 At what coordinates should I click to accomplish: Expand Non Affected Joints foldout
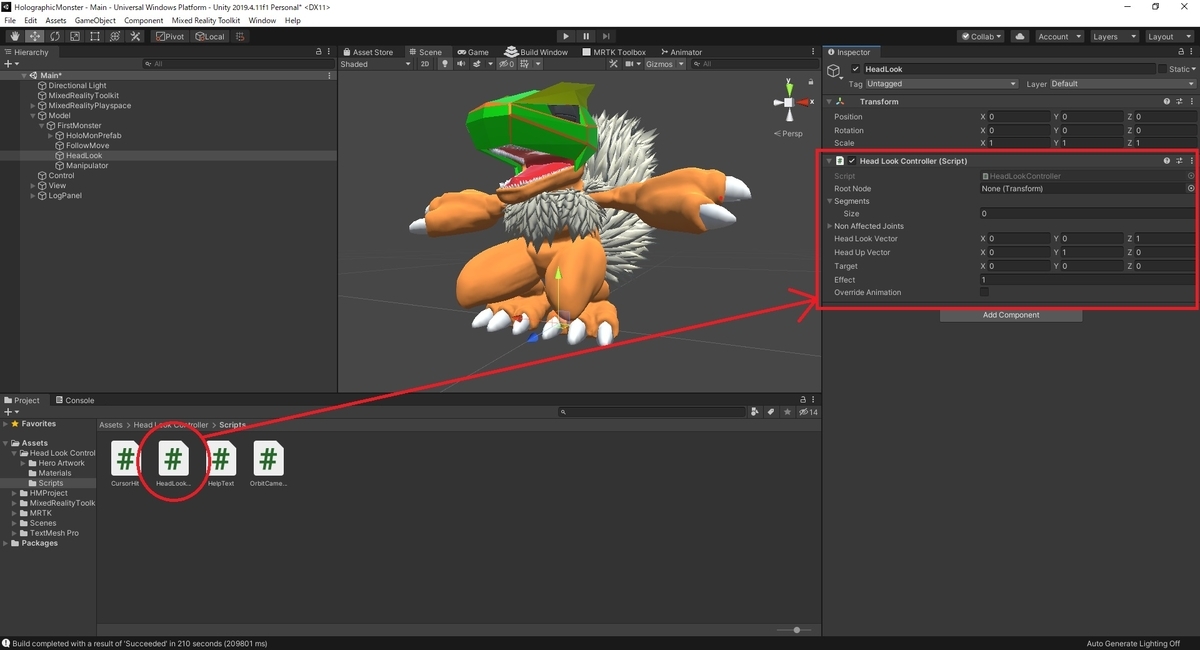point(830,226)
